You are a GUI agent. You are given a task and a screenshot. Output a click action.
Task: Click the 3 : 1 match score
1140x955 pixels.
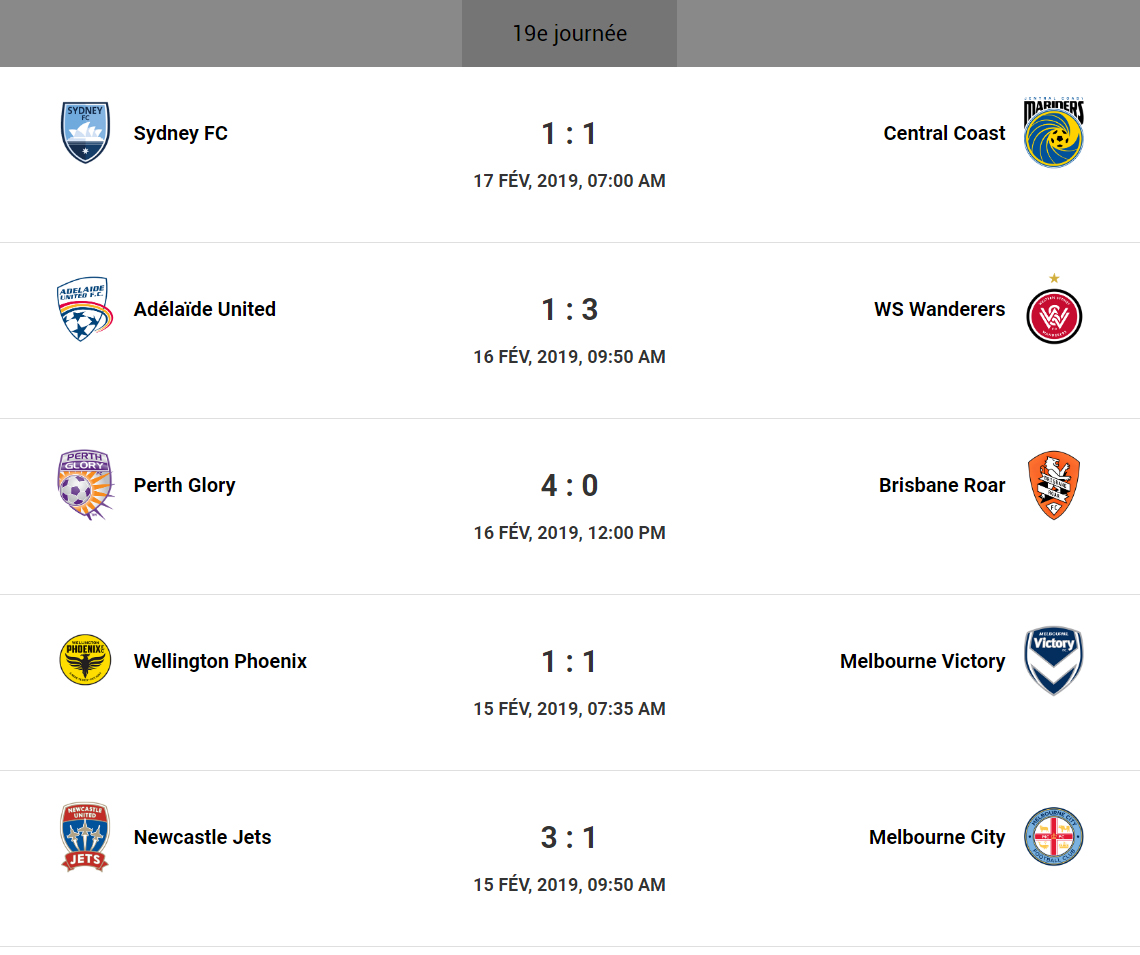tap(569, 838)
